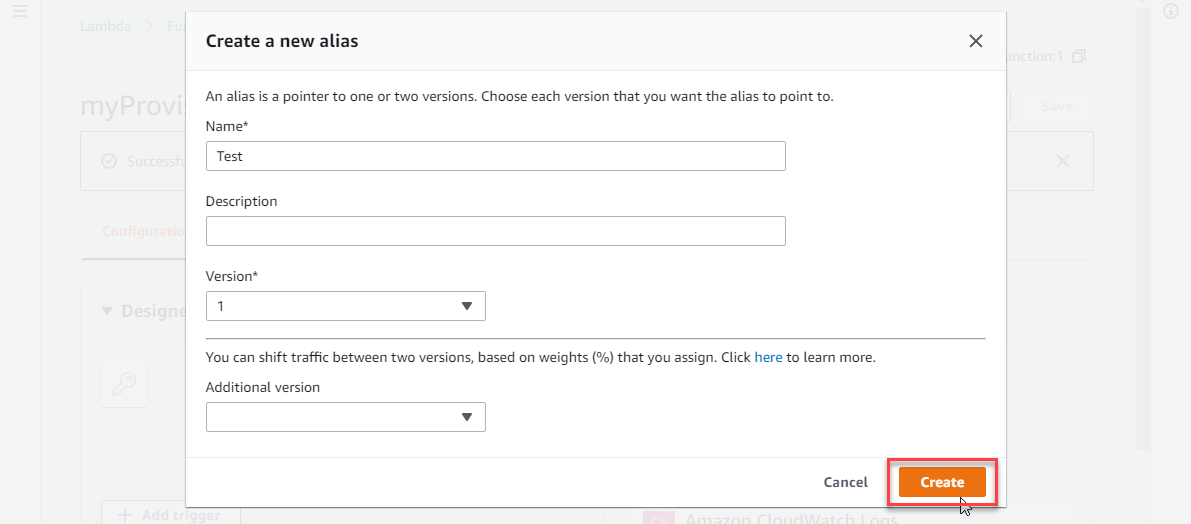Screen dimensions: 1191x524
Task: Click the Amazon CloudWatch Logs icon
Action: (660, 518)
